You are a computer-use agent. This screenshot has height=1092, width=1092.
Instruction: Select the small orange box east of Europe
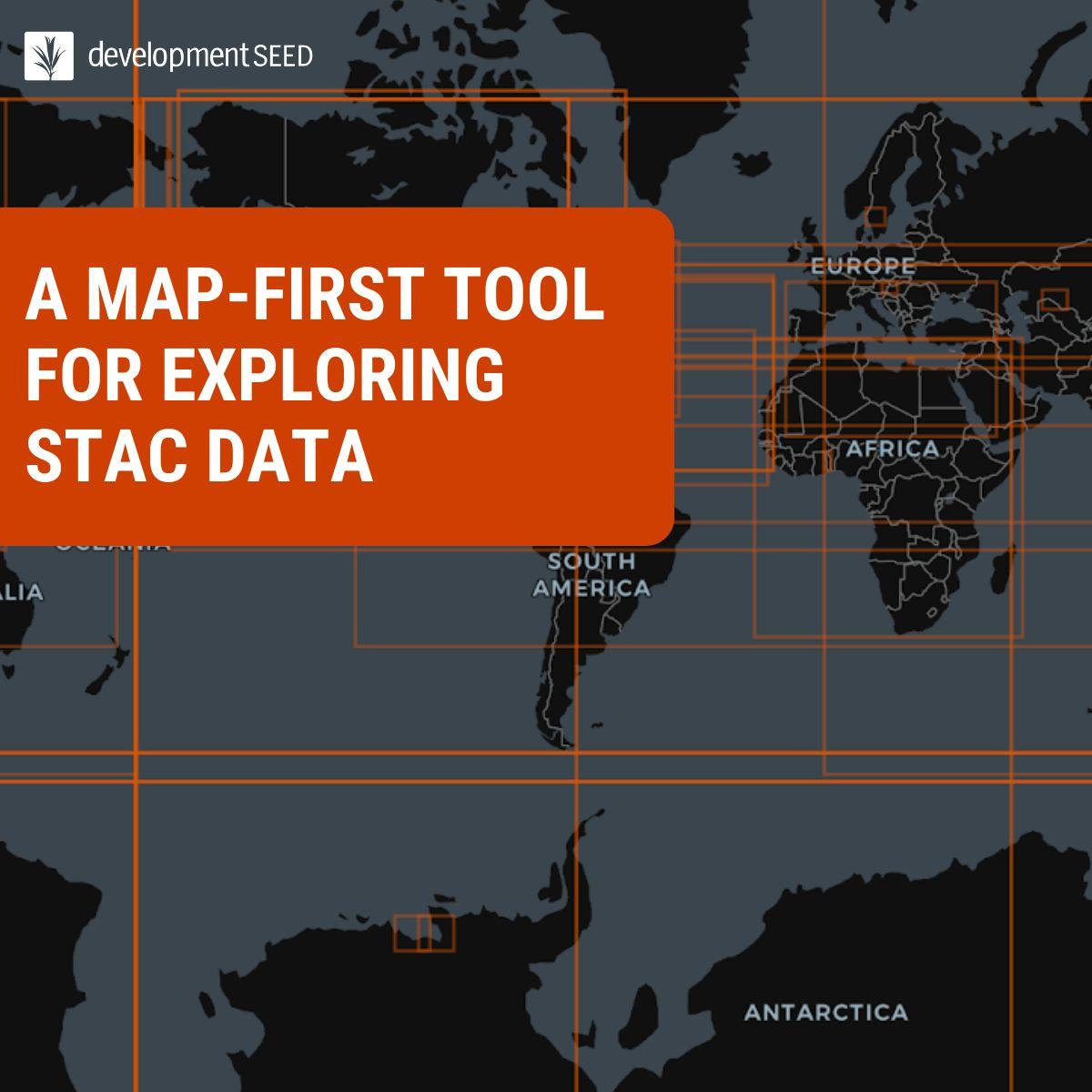pyautogui.click(x=1054, y=299)
